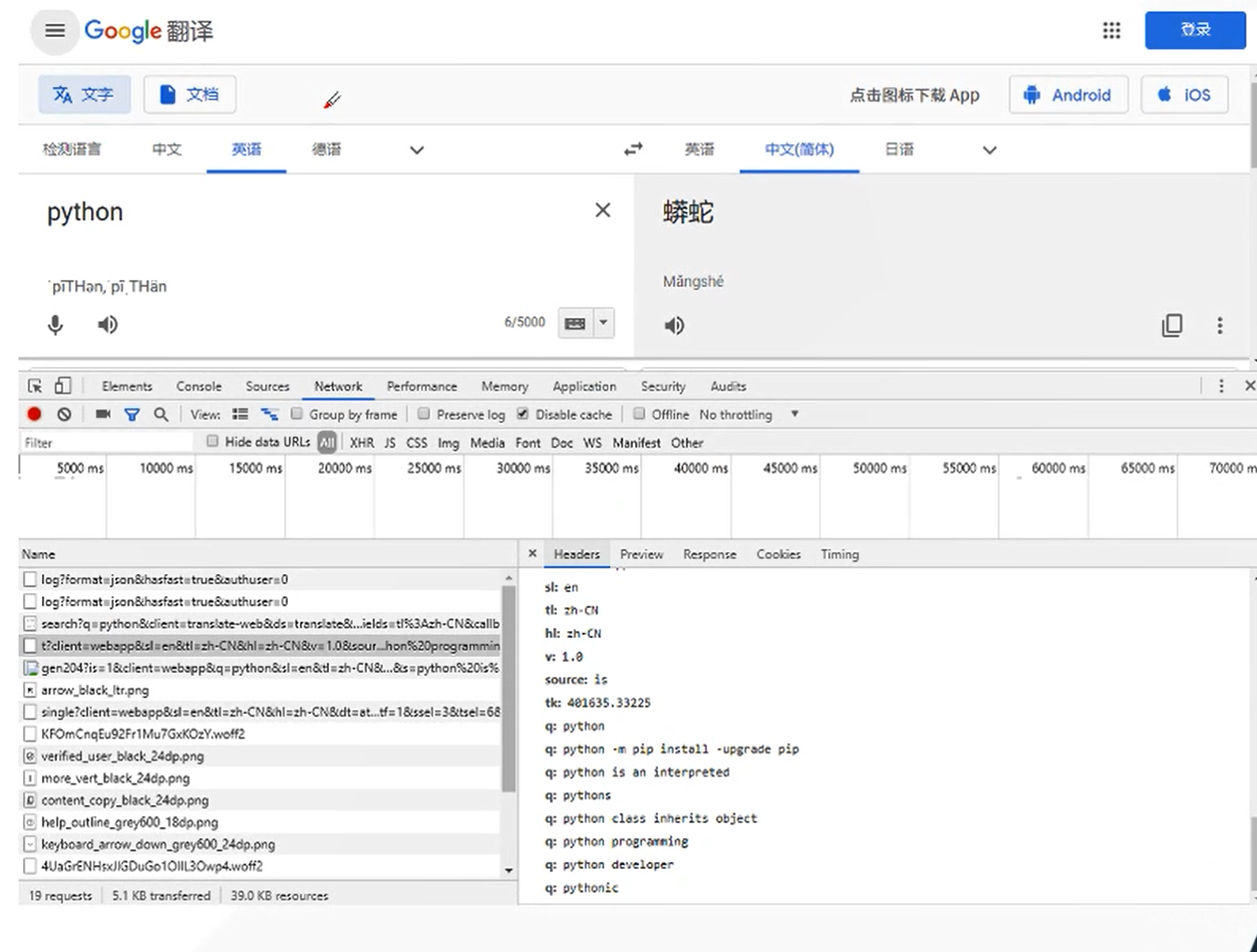
Task: Show the request Timing tab
Action: [839, 554]
